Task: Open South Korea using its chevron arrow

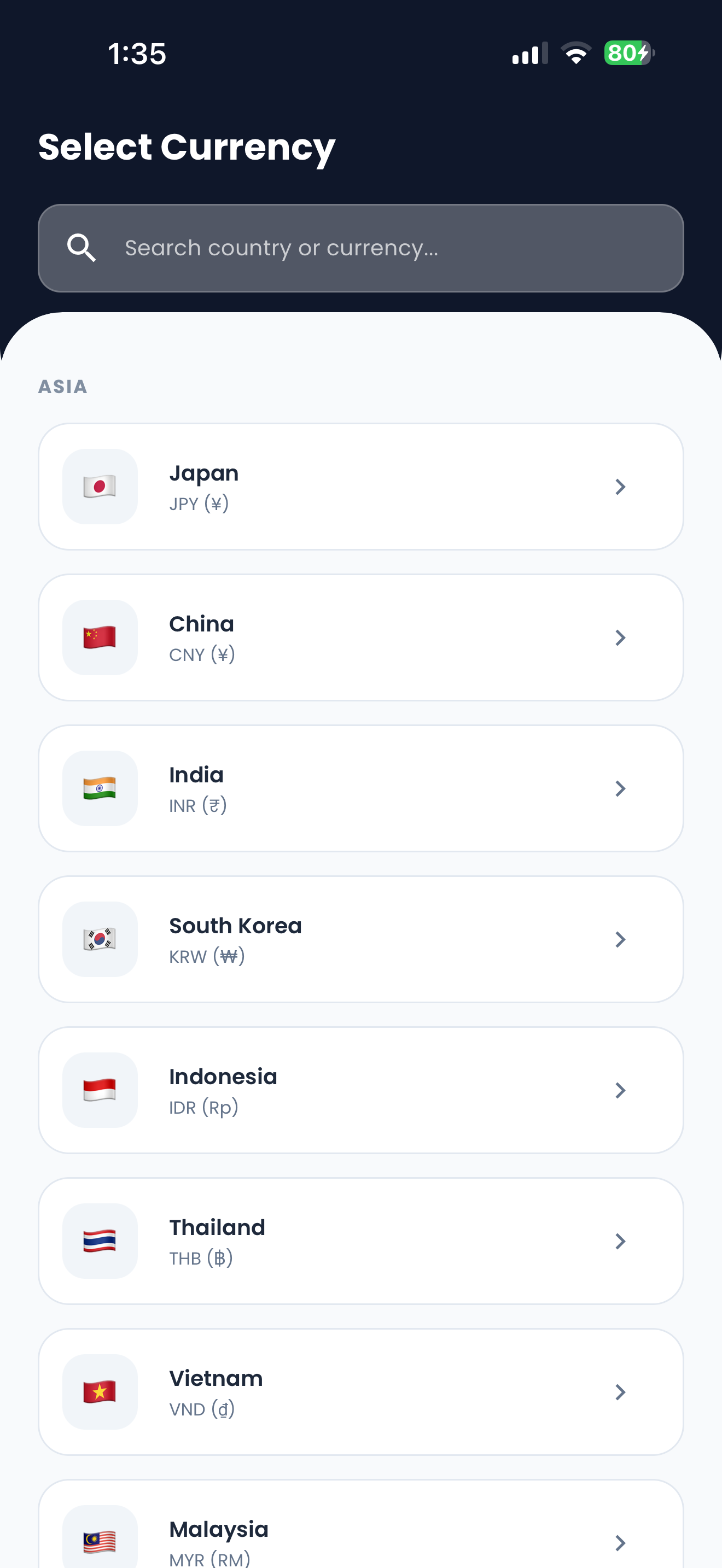Action: point(620,939)
